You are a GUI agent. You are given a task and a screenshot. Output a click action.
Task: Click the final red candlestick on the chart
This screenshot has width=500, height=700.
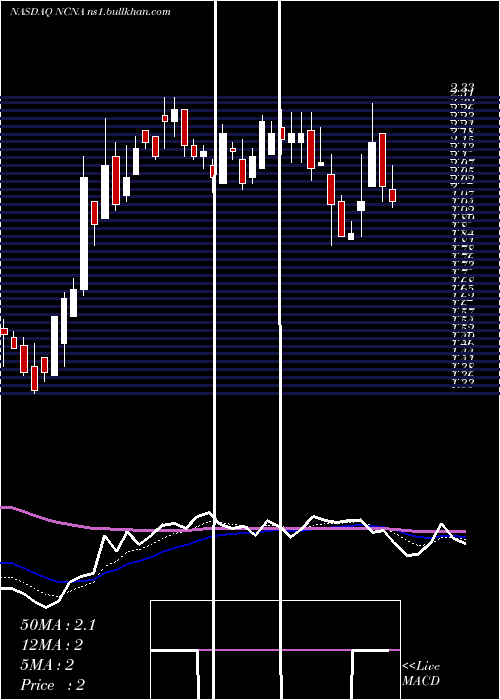click(392, 195)
